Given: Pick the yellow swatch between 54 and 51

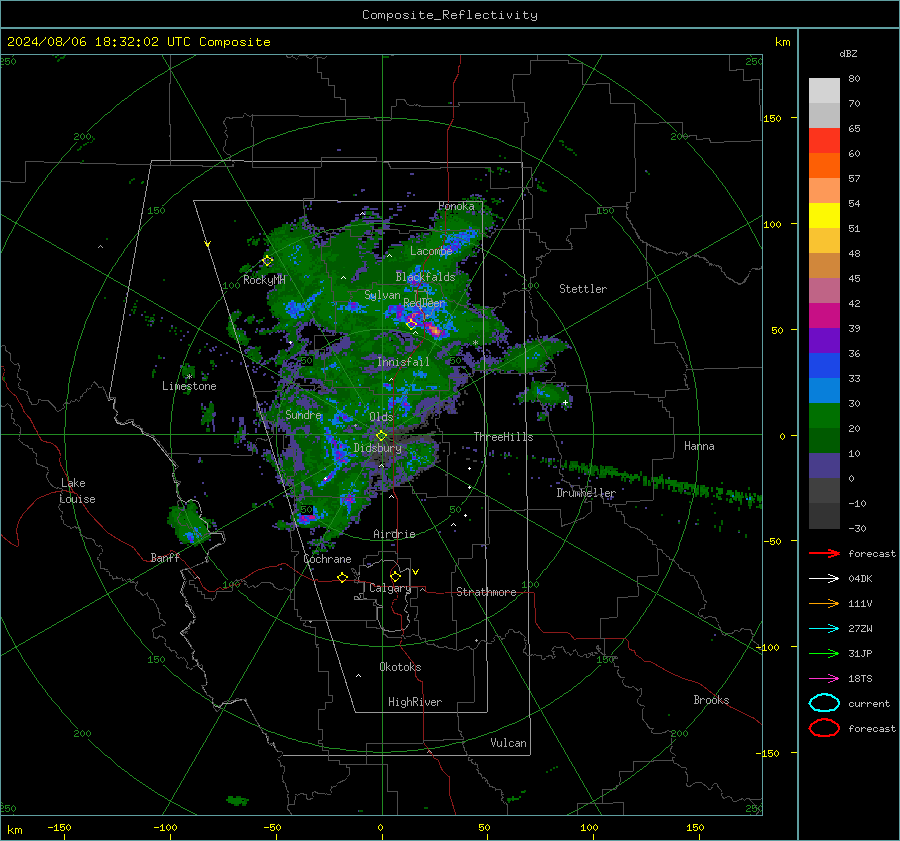Looking at the screenshot, I should [x=824, y=216].
